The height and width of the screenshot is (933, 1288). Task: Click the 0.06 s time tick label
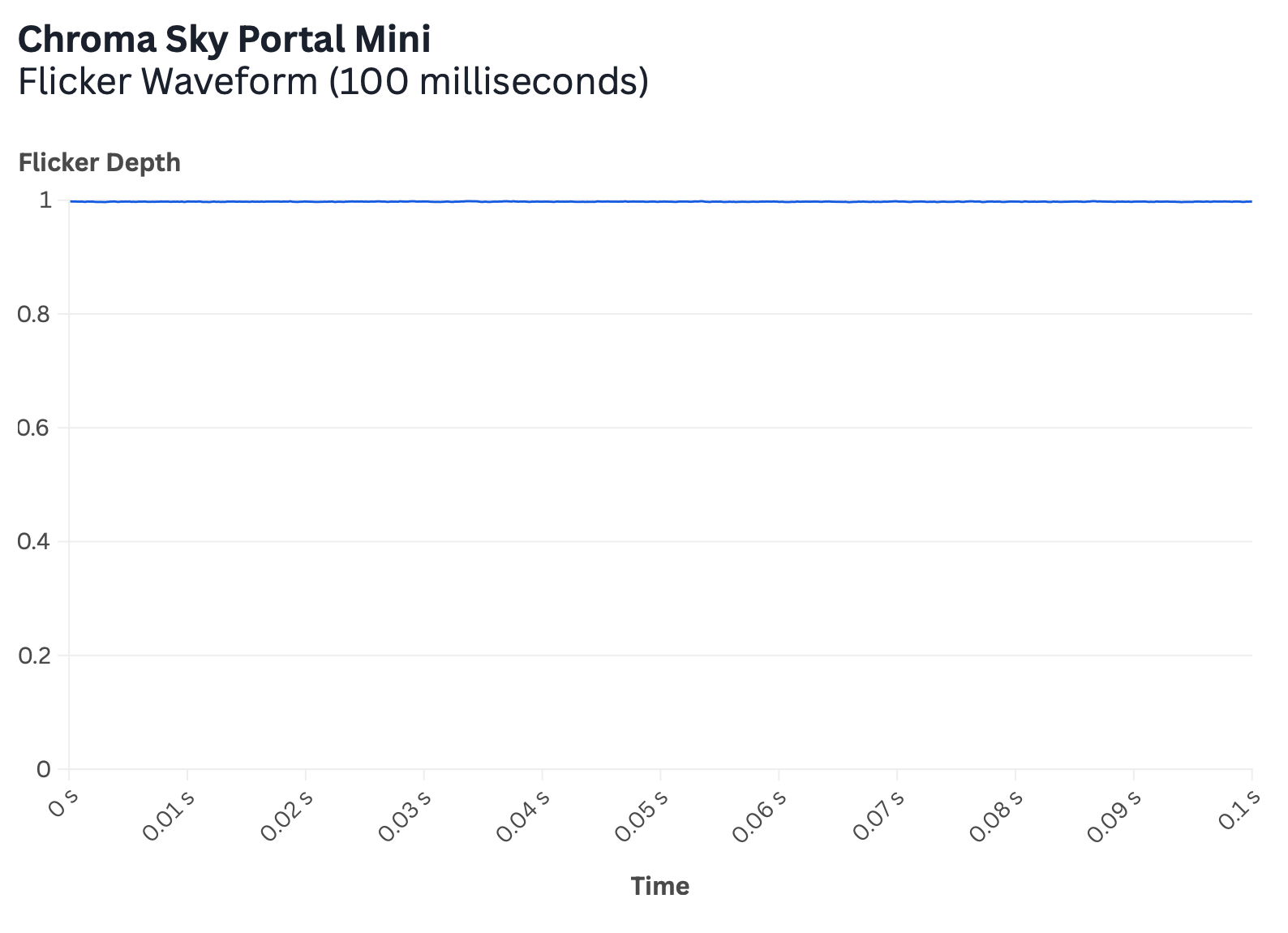760,815
